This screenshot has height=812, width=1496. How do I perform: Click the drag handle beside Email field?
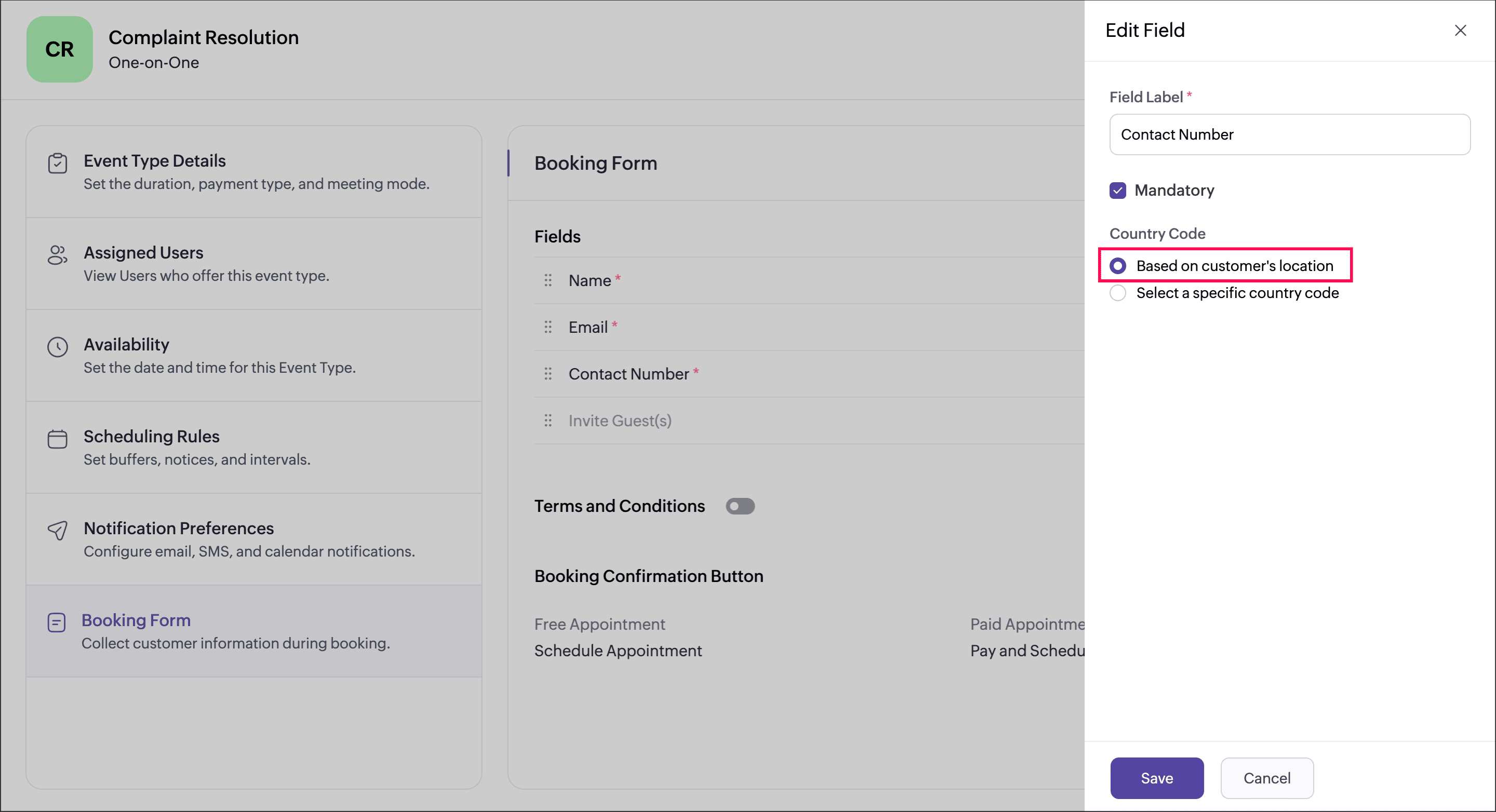coord(547,328)
